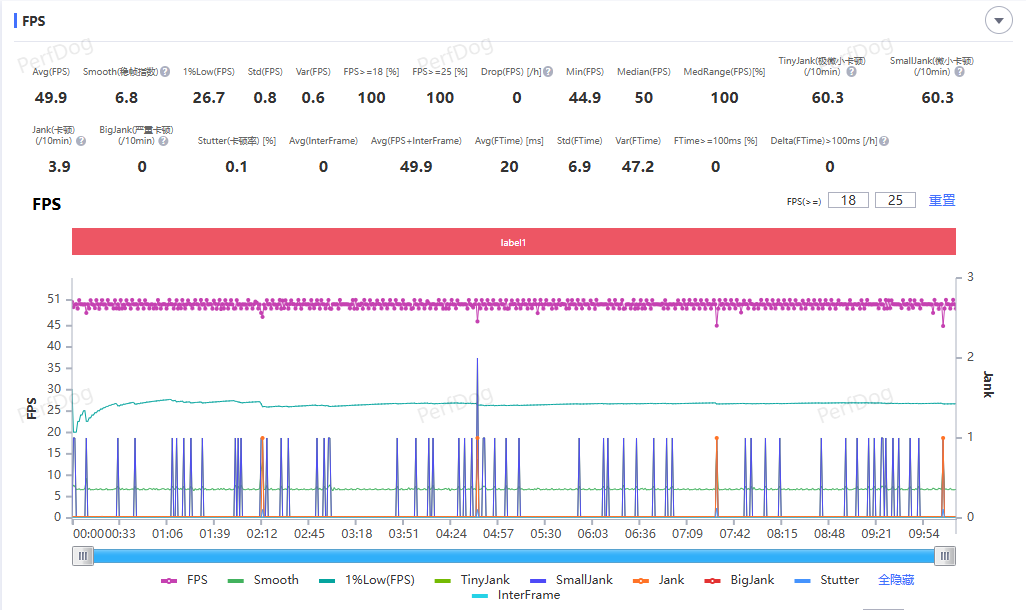
Task: Click FPS threshold field showing 18
Action: [x=848, y=200]
